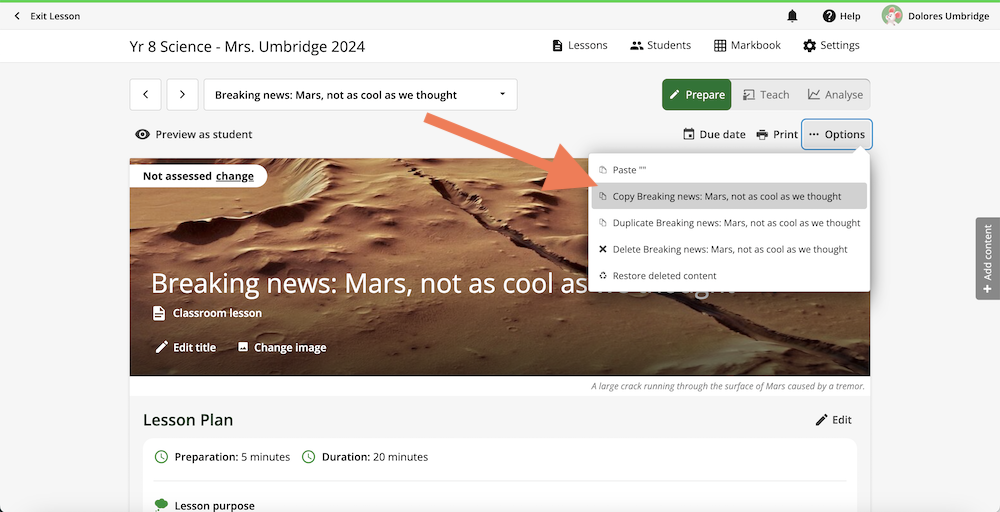The width and height of the screenshot is (1000, 512).
Task: Click the Mars image caption text
Action: 728,386
